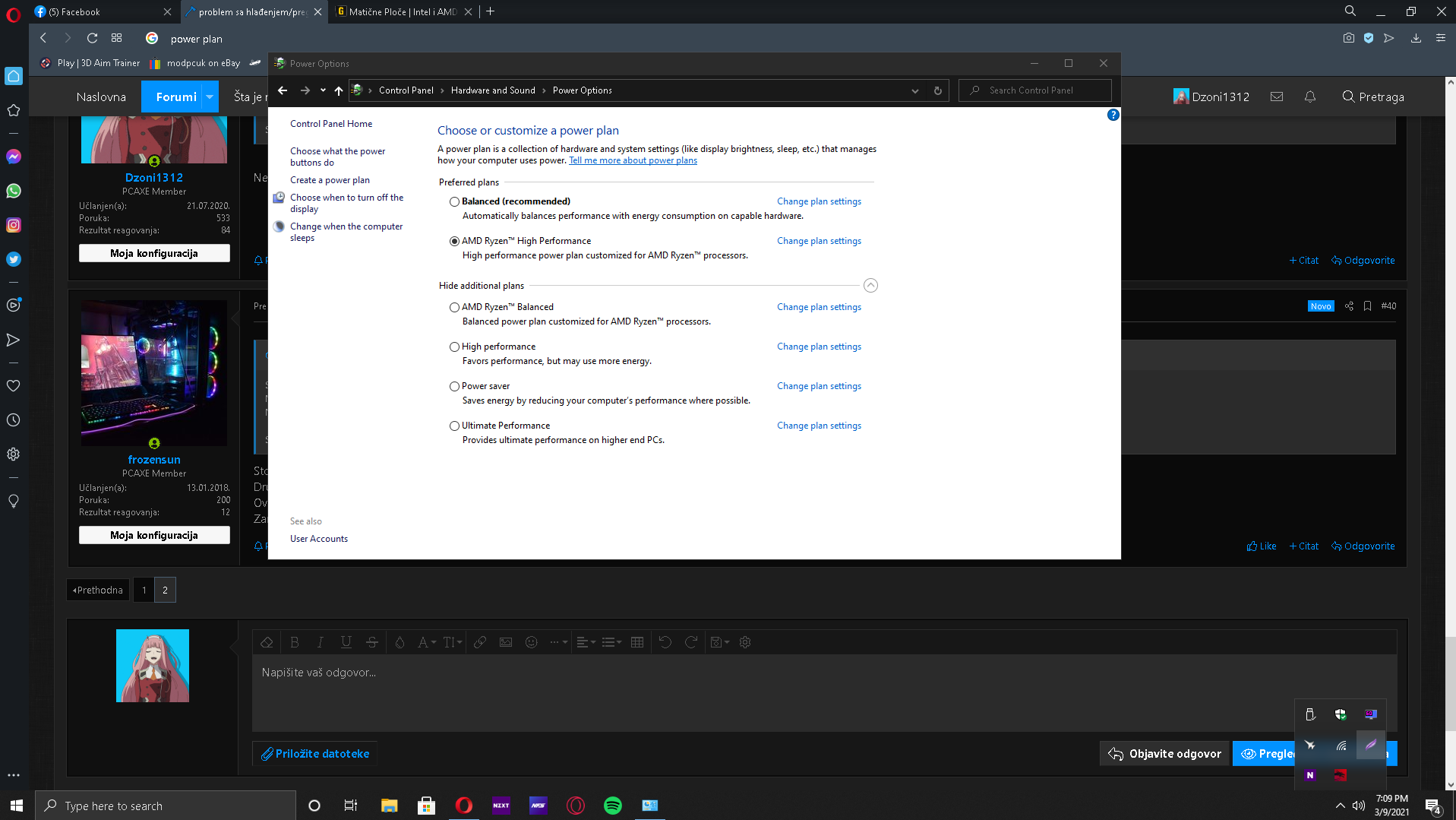This screenshot has width=1456, height=820.
Task: Switch to the Facebook browser tab
Action: 101,11
